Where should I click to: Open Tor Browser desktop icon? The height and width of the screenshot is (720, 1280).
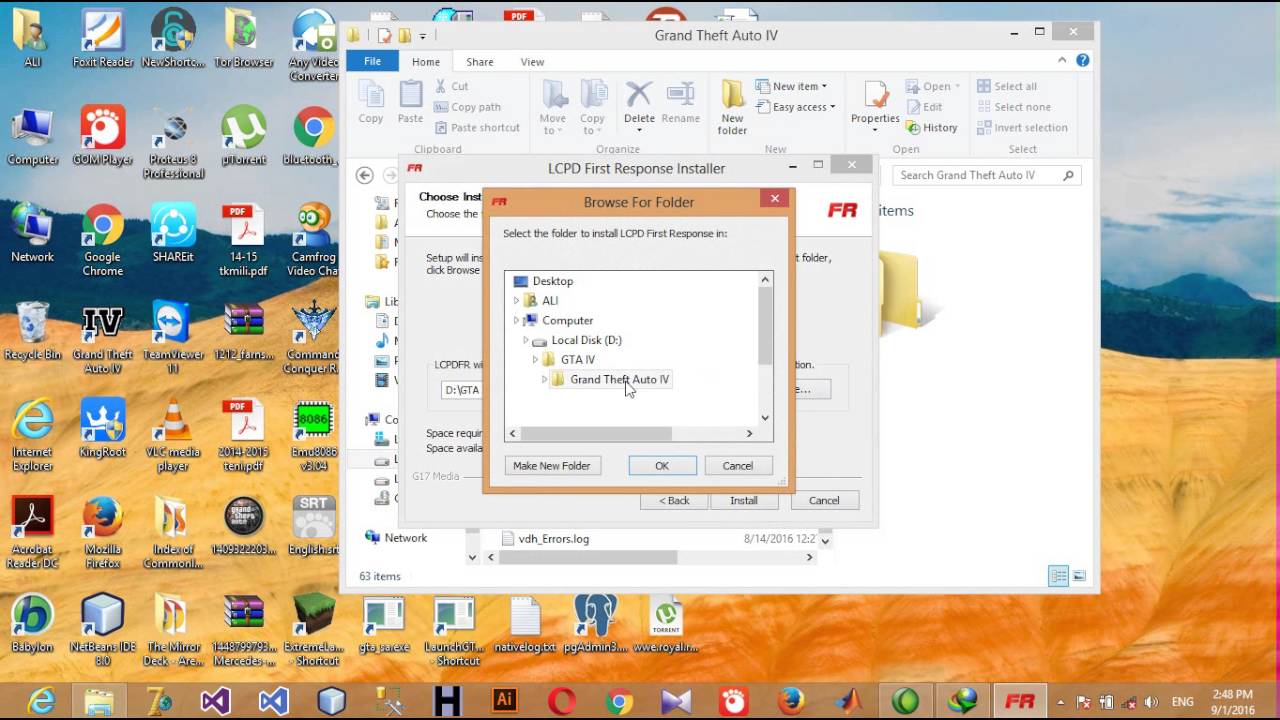(244, 40)
